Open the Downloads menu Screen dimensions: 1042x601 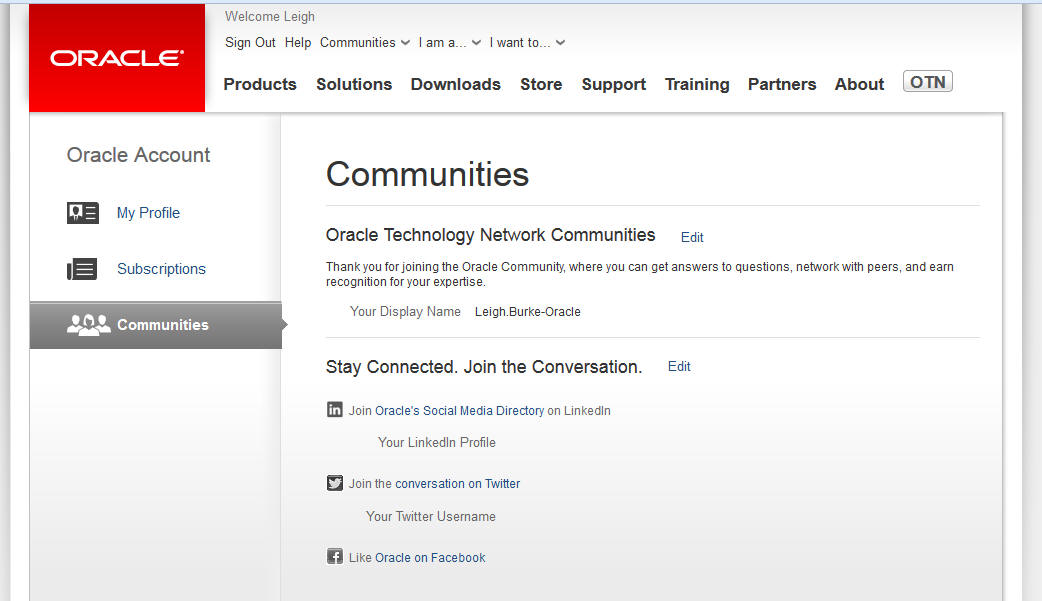[456, 84]
